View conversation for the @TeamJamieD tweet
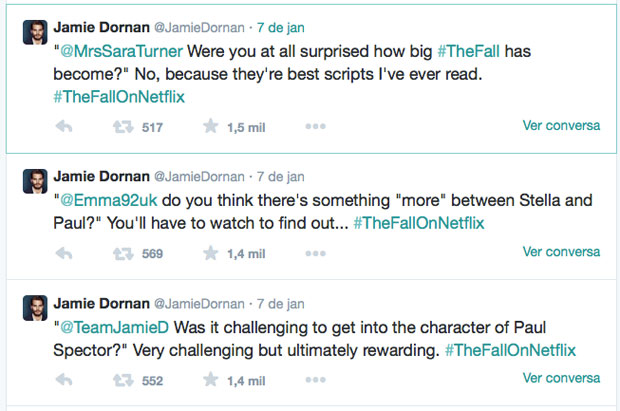The height and width of the screenshot is (411, 620). point(561,379)
